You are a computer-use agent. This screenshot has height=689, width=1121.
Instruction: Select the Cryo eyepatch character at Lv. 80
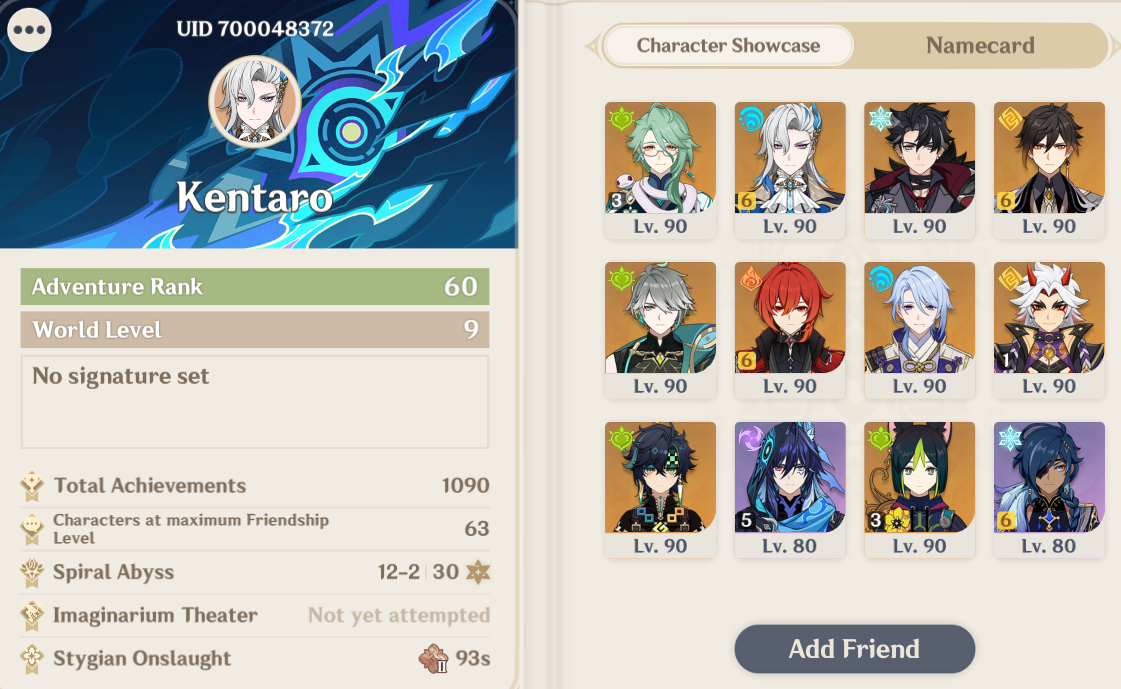tap(1049, 490)
